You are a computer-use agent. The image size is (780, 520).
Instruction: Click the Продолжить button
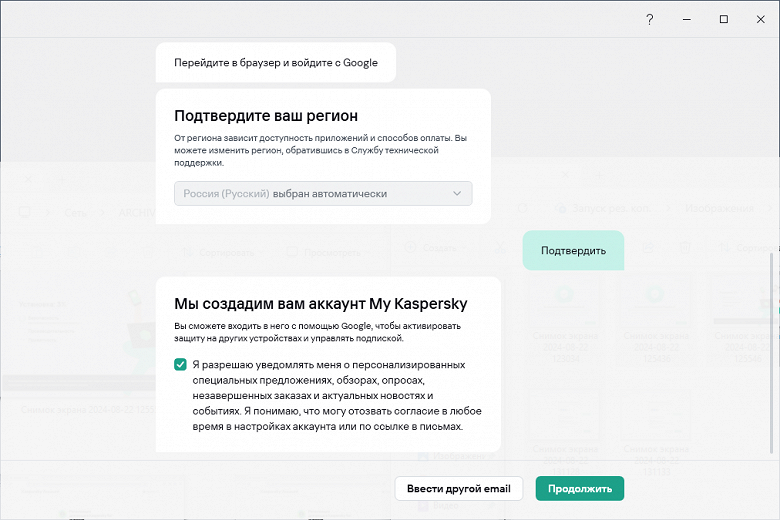[x=580, y=489]
